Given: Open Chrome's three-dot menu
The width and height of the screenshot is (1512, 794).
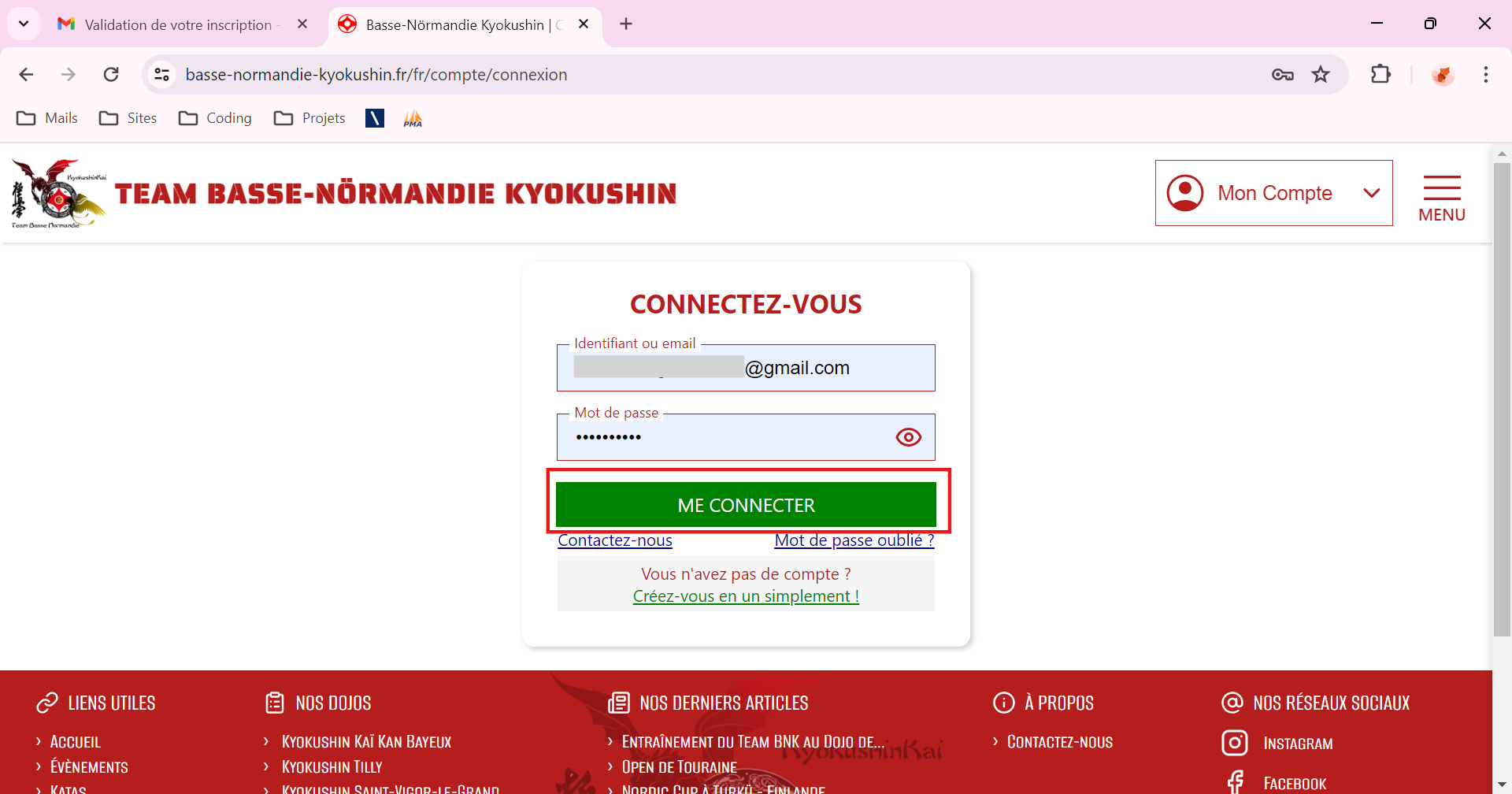Looking at the screenshot, I should (x=1485, y=75).
